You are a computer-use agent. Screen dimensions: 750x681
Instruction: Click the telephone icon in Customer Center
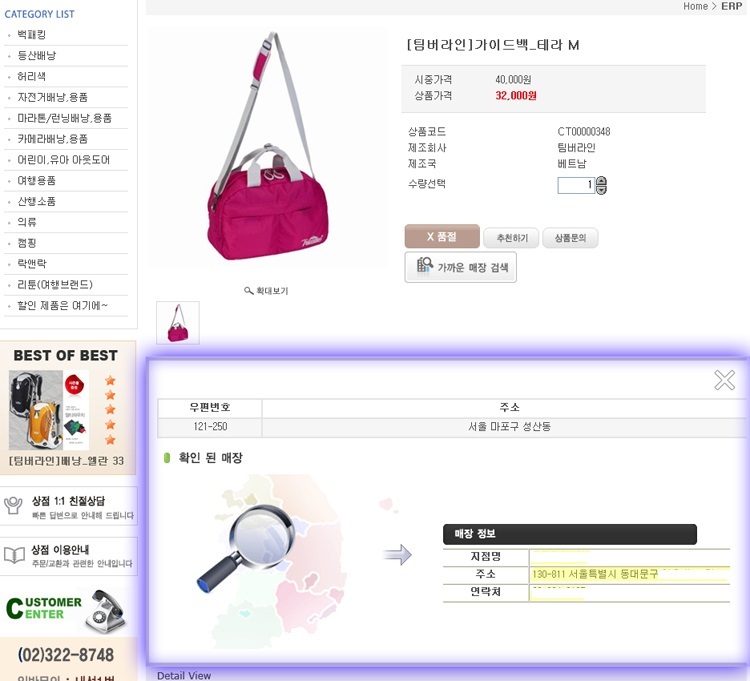[106, 611]
